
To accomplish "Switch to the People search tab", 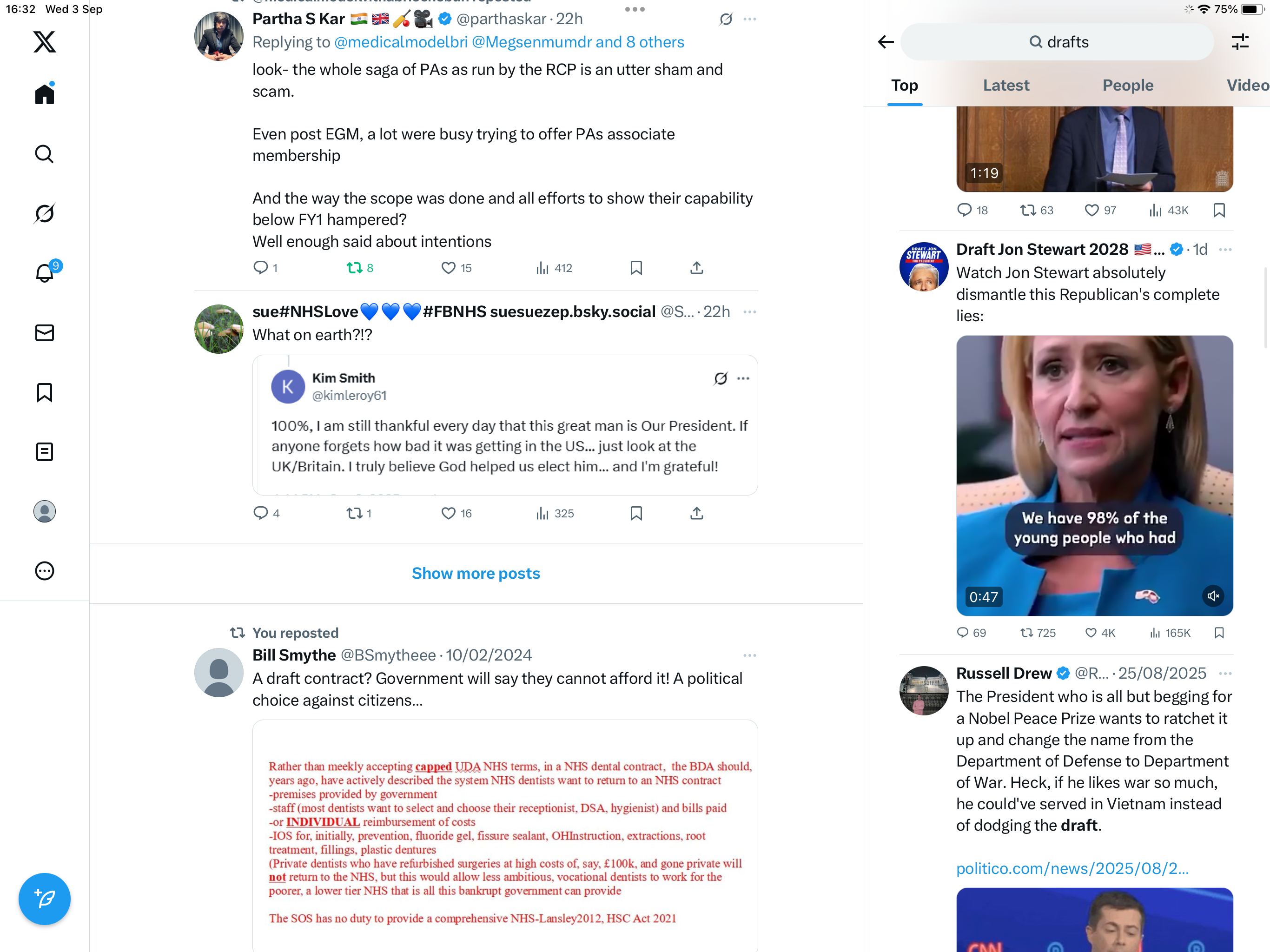I will tap(1128, 86).
